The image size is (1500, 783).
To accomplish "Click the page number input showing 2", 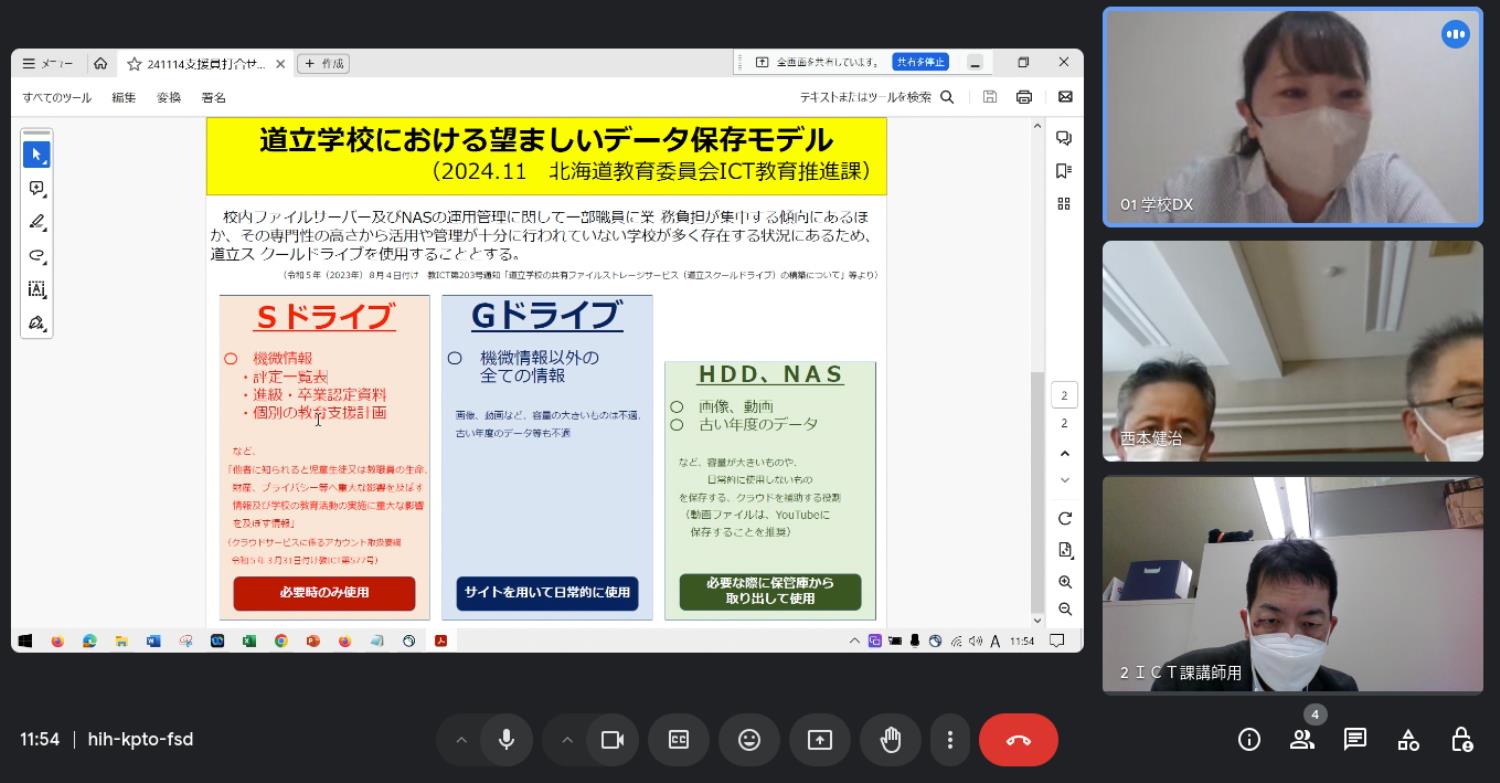I will (x=1064, y=395).
